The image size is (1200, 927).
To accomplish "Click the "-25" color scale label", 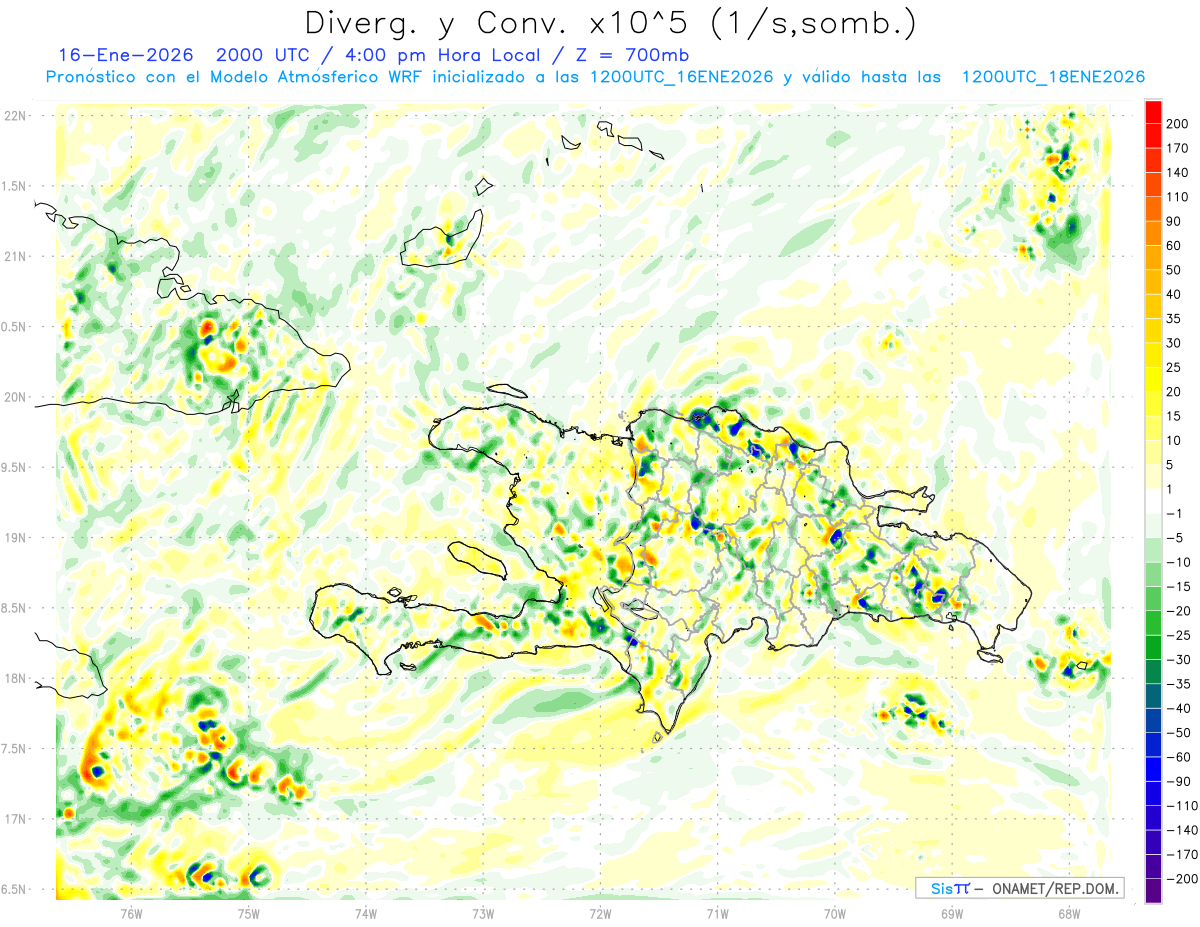I will point(1180,635).
